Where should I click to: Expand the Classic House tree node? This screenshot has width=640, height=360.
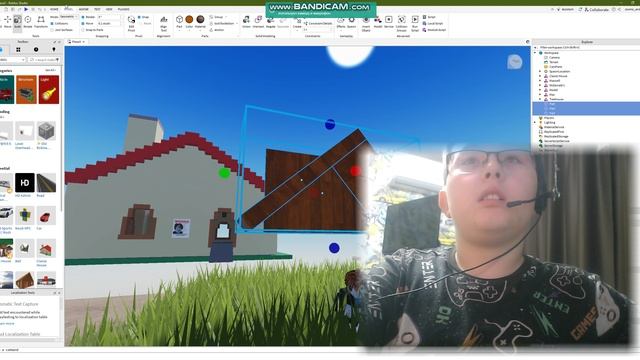[540, 76]
